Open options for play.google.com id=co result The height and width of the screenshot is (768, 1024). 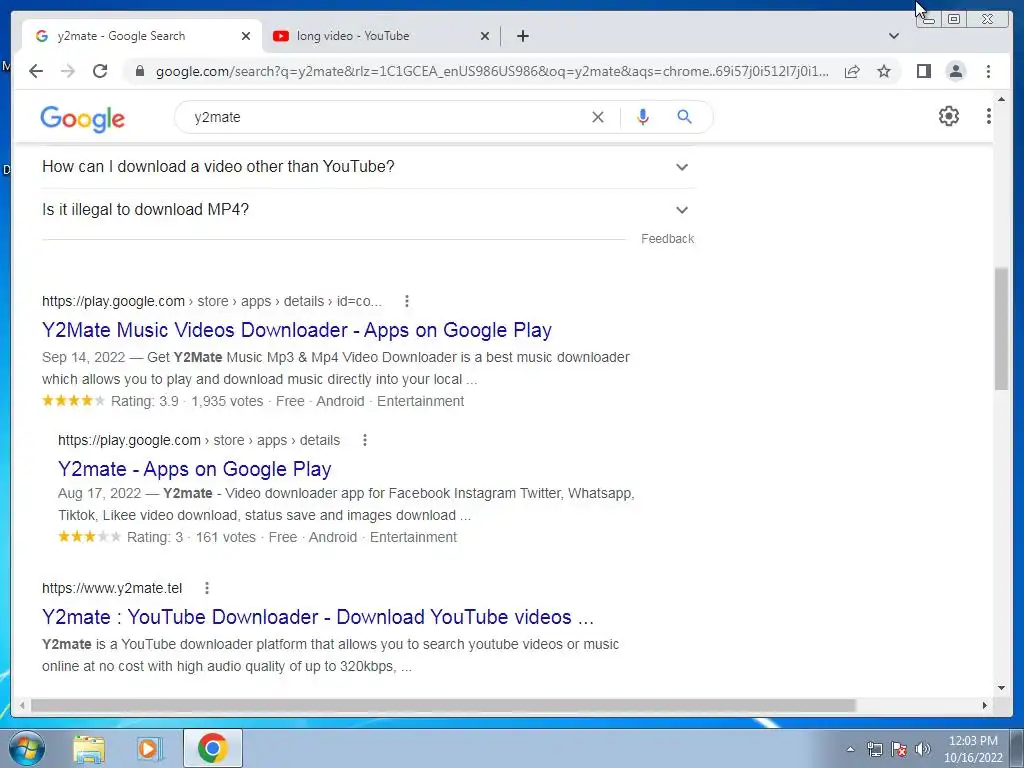(407, 301)
